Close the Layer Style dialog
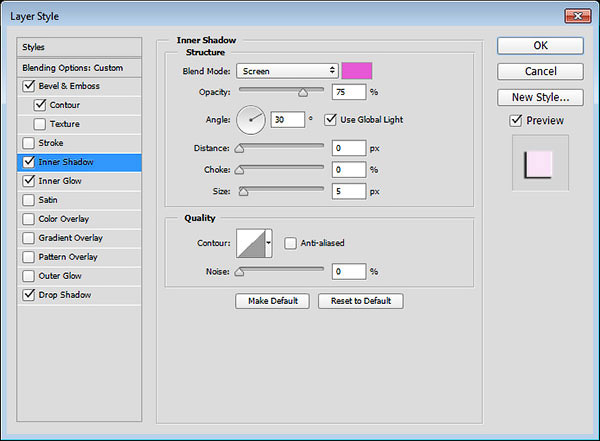This screenshot has width=600, height=441. click(578, 16)
